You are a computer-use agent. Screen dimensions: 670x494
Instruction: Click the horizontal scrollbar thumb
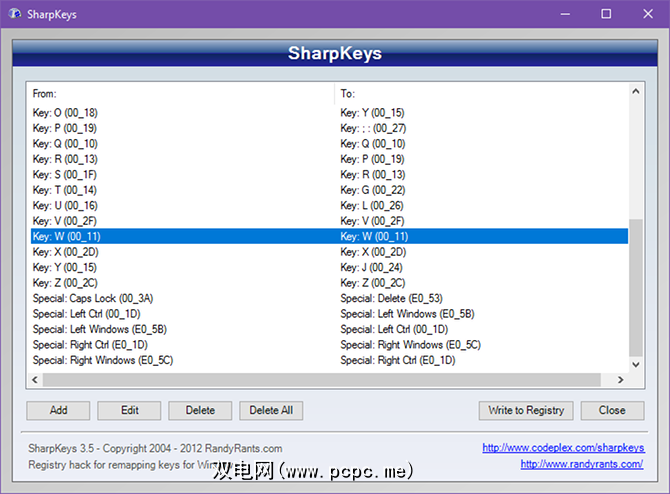pos(322,379)
